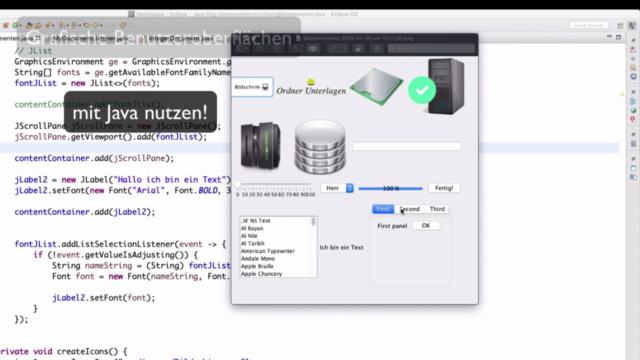Click the Eclipse globe icon in right trim
The height and width of the screenshot is (360, 640).
point(633,110)
